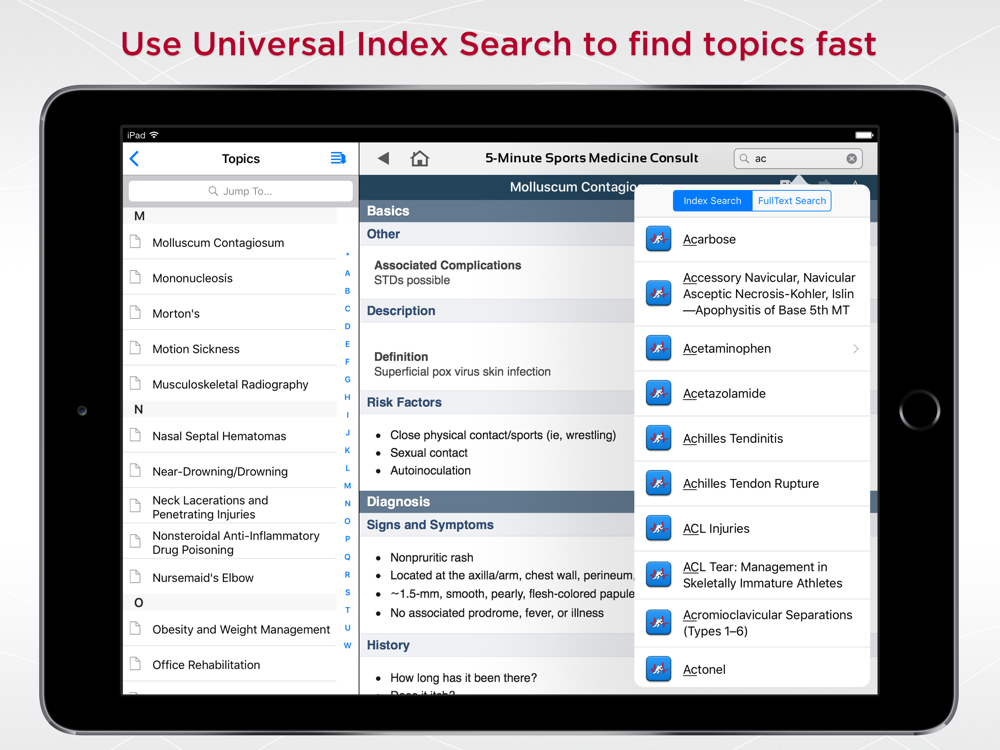Tap ACL Tear Management entry icon
The image size is (1000, 750).
pos(659,575)
